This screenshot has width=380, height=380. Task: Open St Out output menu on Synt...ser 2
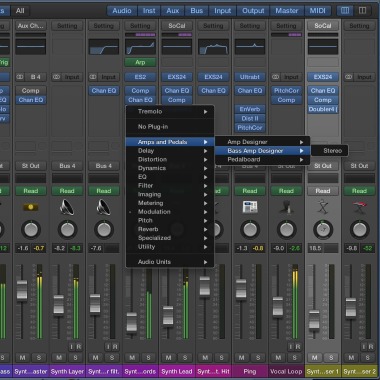point(359,166)
